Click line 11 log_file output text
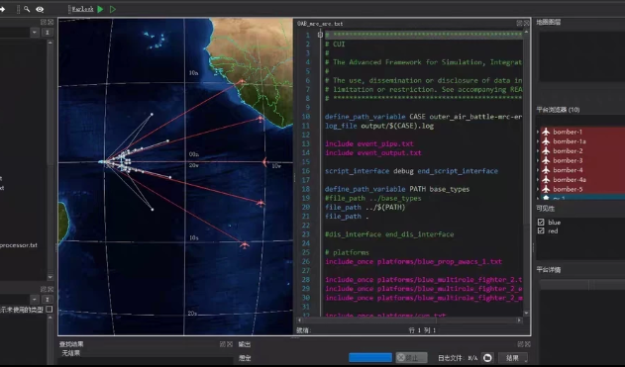This screenshot has width=625, height=367. tap(379, 126)
